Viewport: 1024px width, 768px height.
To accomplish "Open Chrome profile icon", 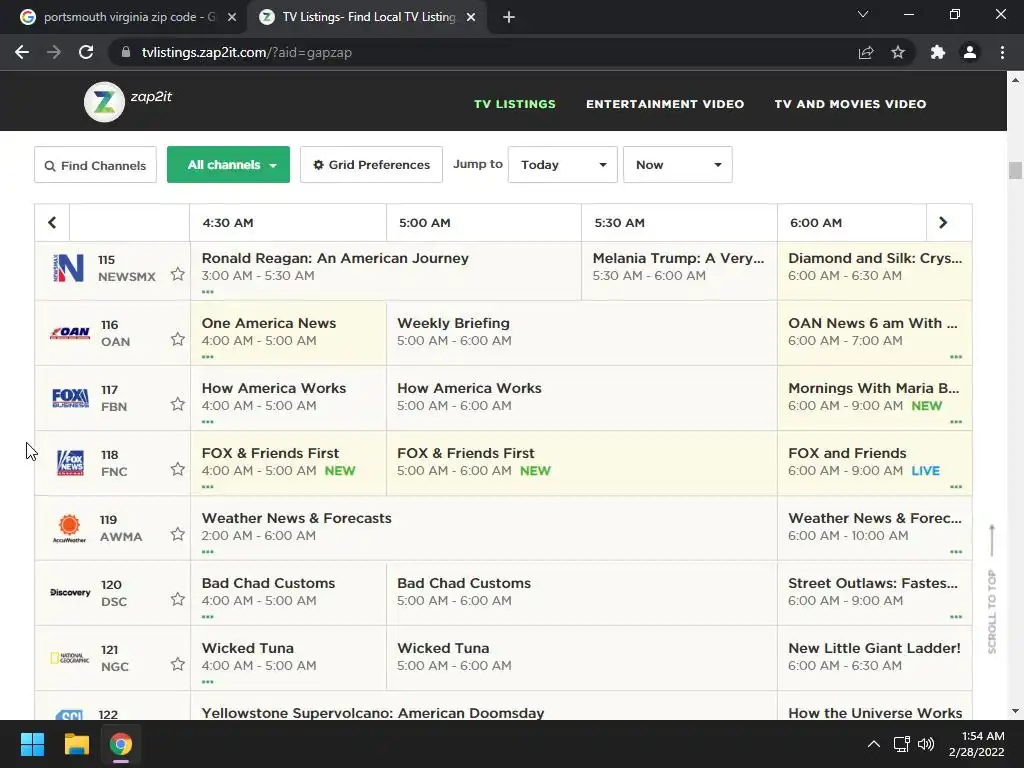I will point(970,52).
